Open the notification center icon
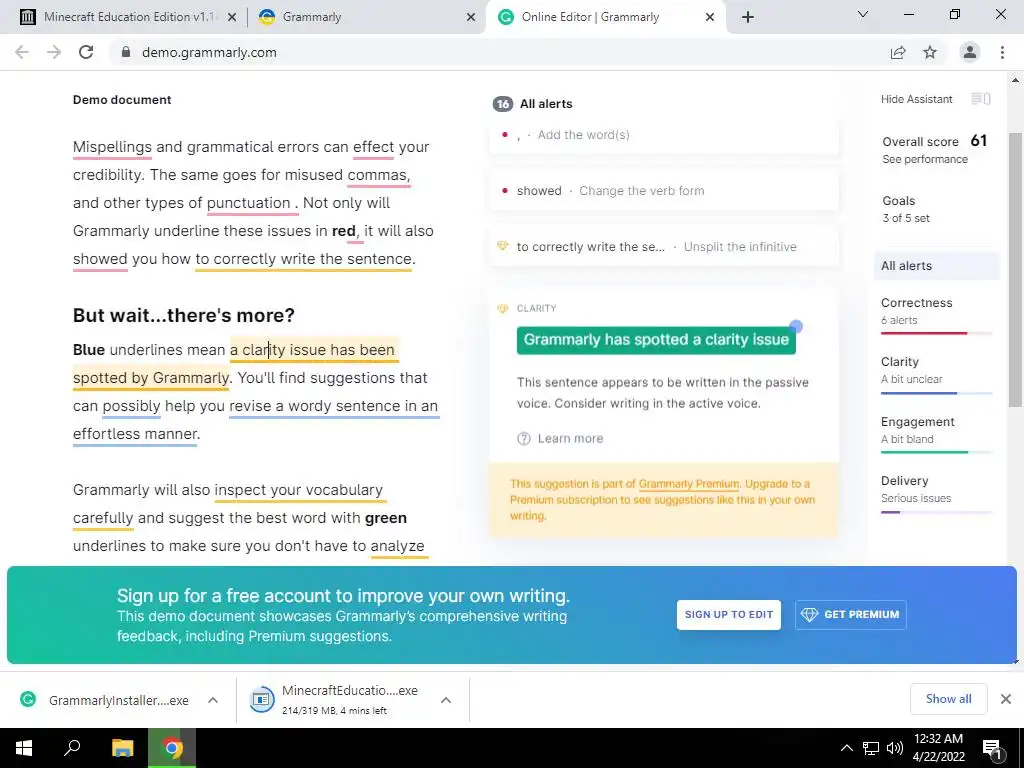 pyautogui.click(x=994, y=750)
